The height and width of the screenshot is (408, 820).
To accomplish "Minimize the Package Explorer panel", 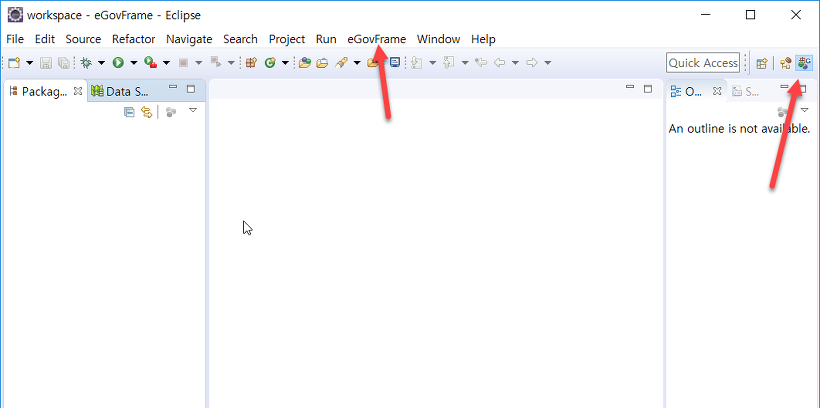I will [173, 88].
